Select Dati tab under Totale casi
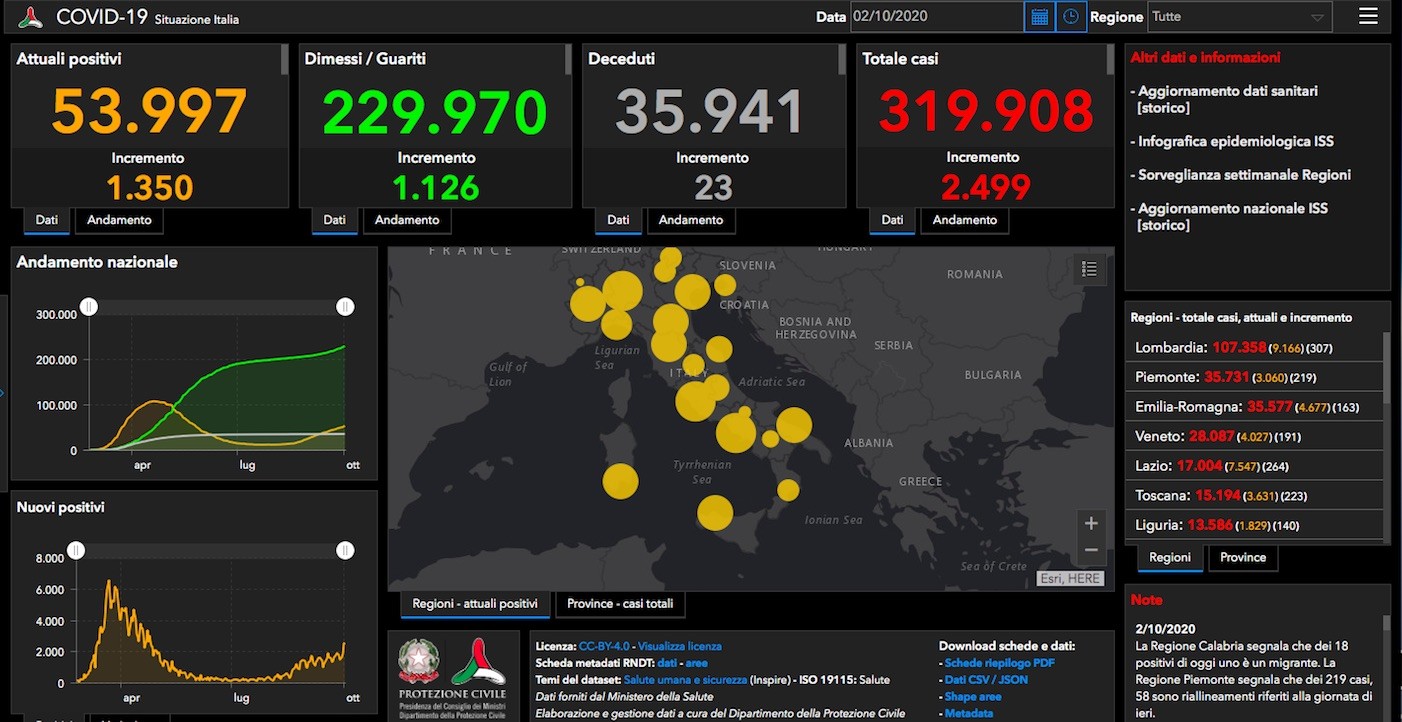This screenshot has width=1402, height=722. click(892, 220)
